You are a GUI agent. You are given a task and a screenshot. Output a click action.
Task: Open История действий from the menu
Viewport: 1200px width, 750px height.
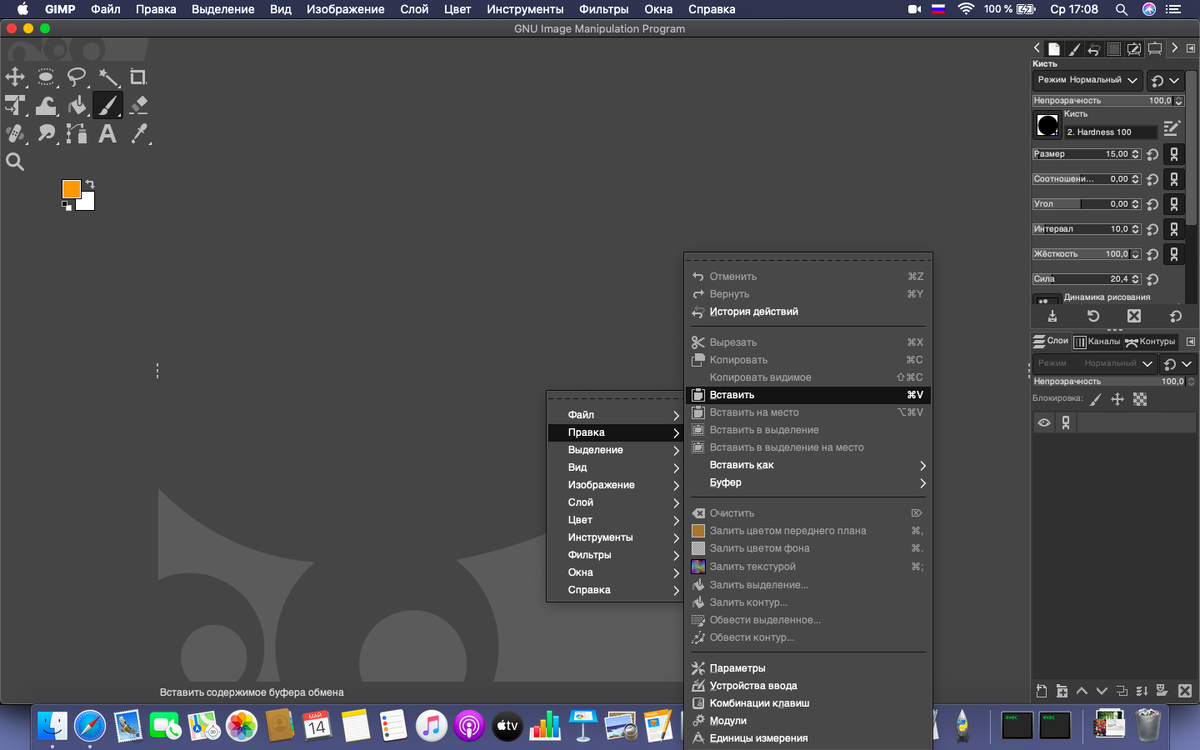pos(808,312)
